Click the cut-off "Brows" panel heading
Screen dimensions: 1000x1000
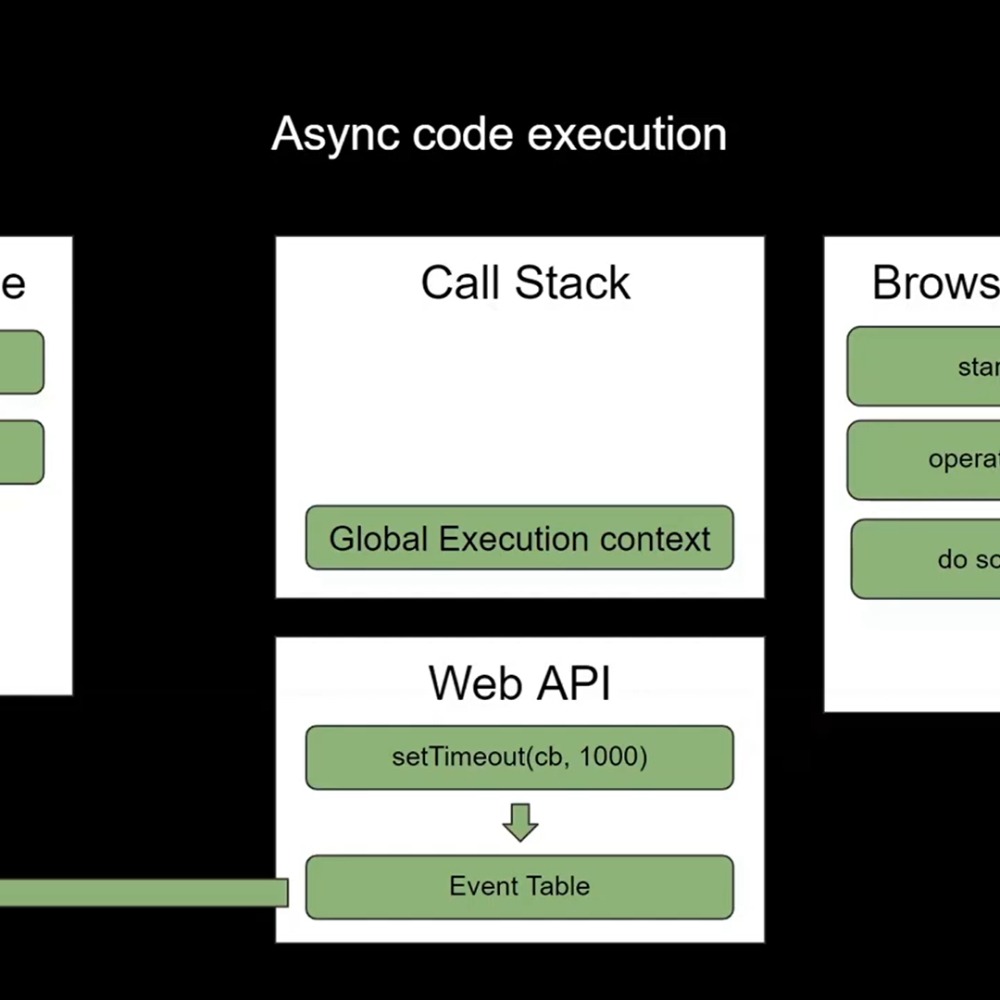936,283
